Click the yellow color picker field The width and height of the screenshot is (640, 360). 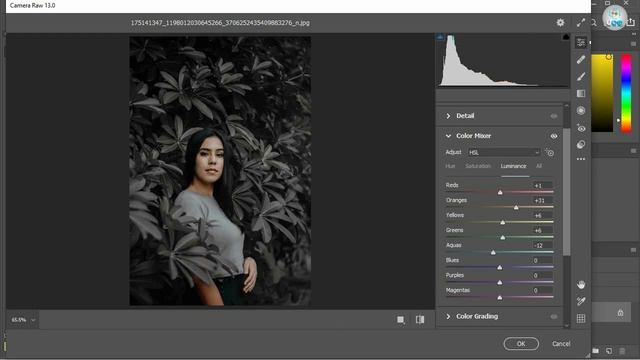click(x=602, y=93)
